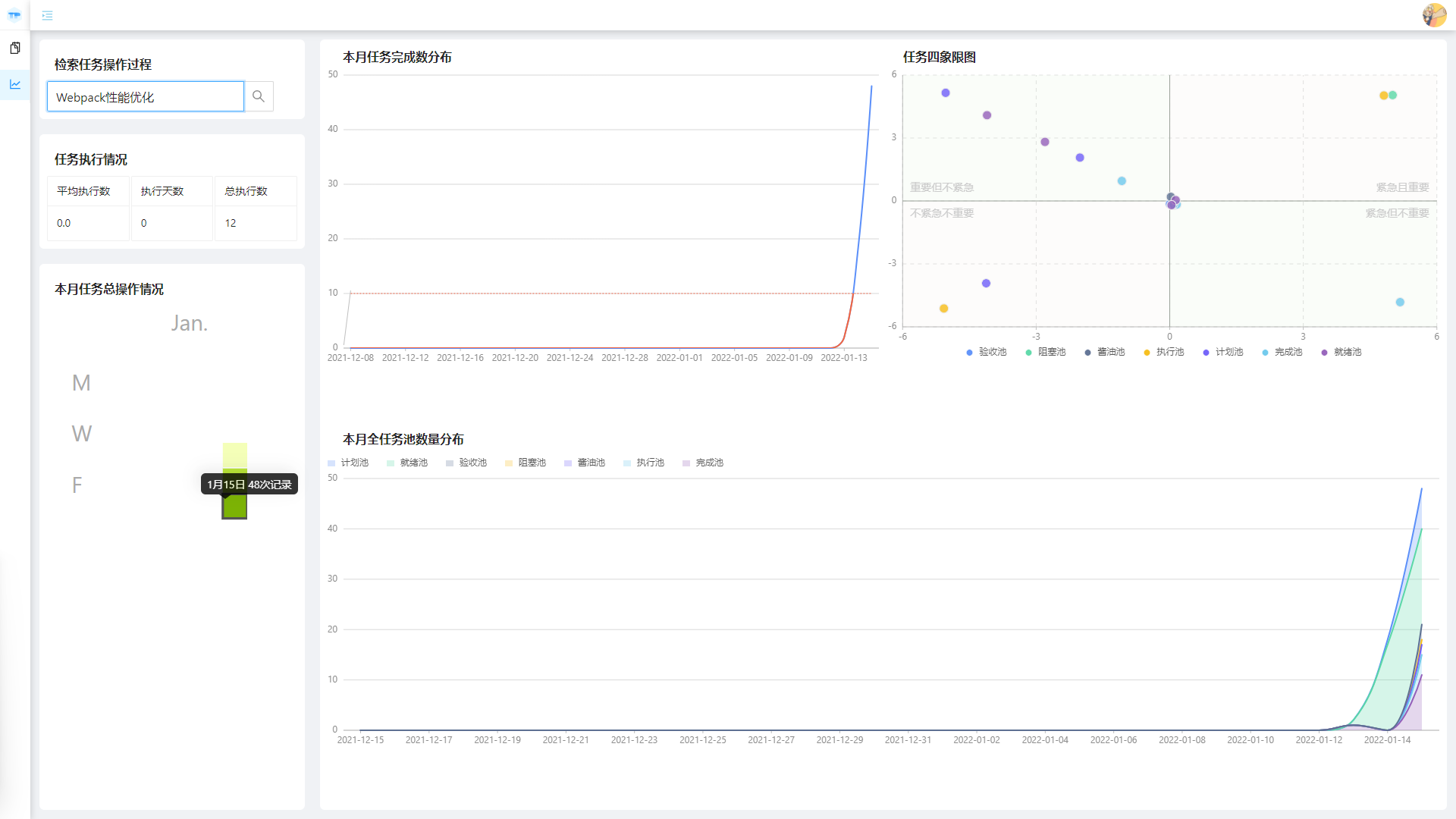Expand the sidebar with the menu-fold icon
The width and height of the screenshot is (1456, 819).
point(47,15)
